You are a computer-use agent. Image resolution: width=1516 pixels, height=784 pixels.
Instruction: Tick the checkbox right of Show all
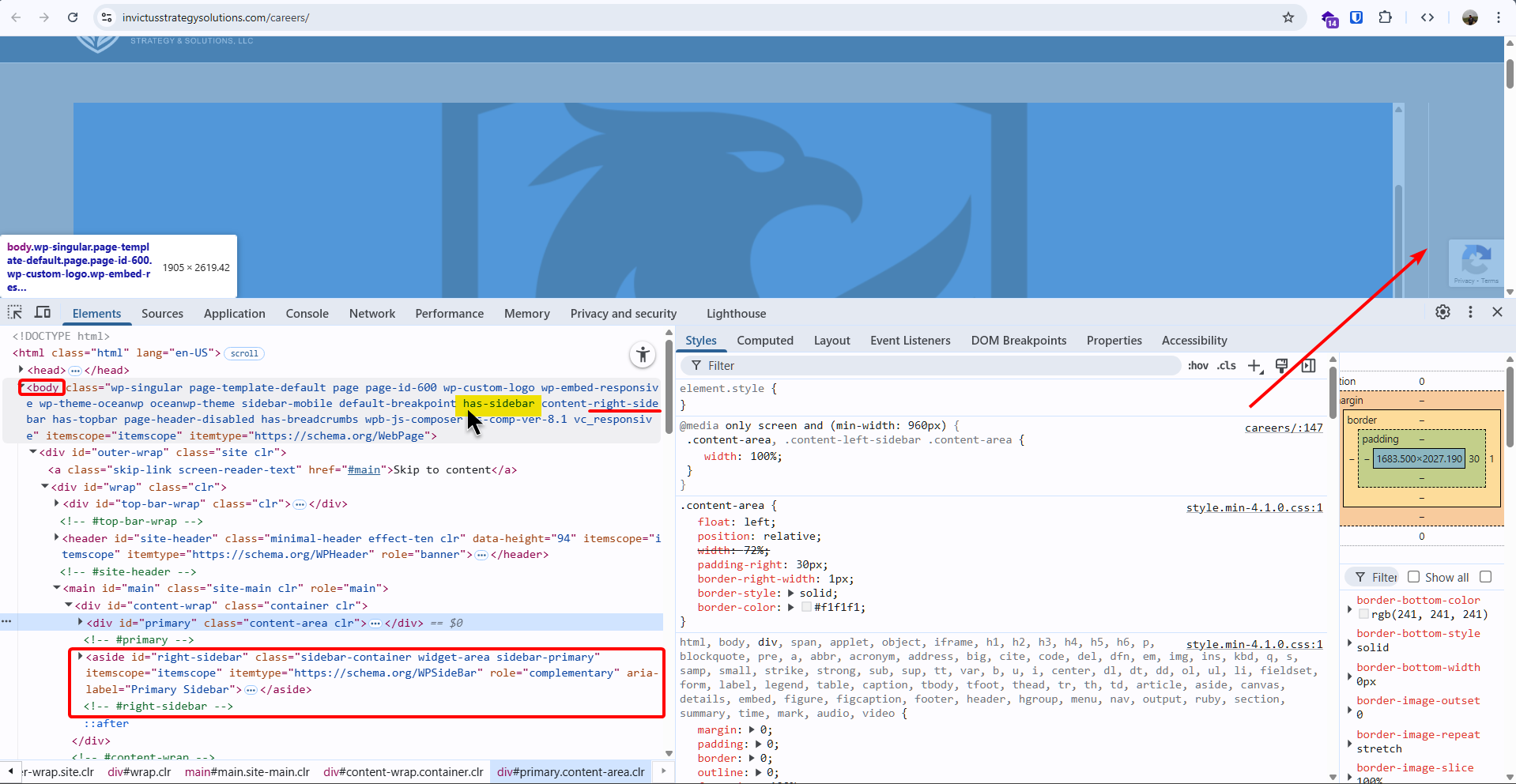(x=1485, y=577)
